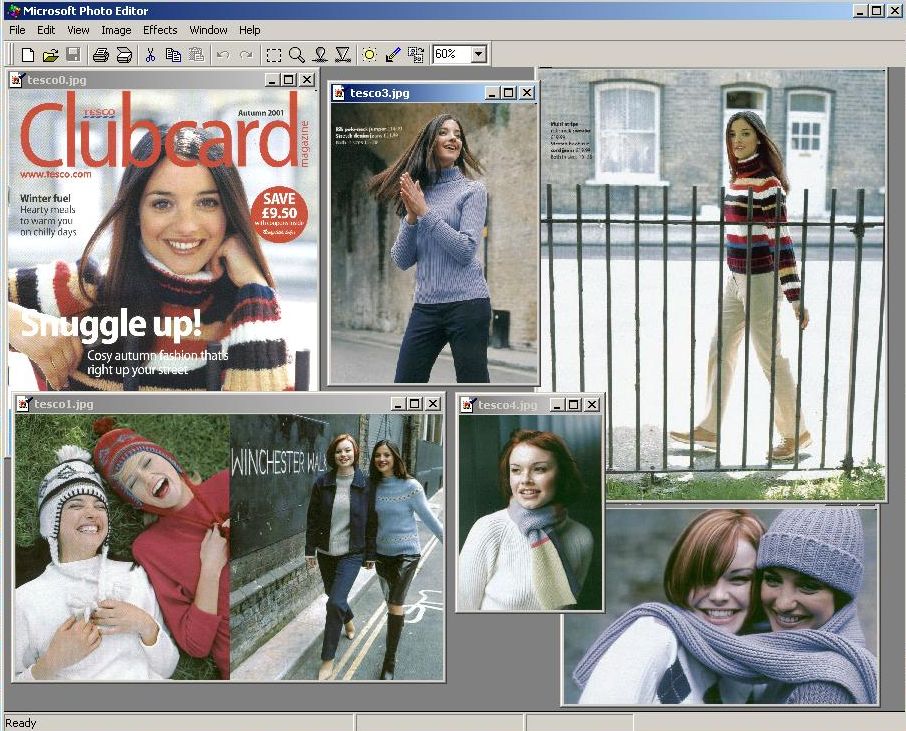
Task: Open a file using the Open folder icon
Action: 51,55
